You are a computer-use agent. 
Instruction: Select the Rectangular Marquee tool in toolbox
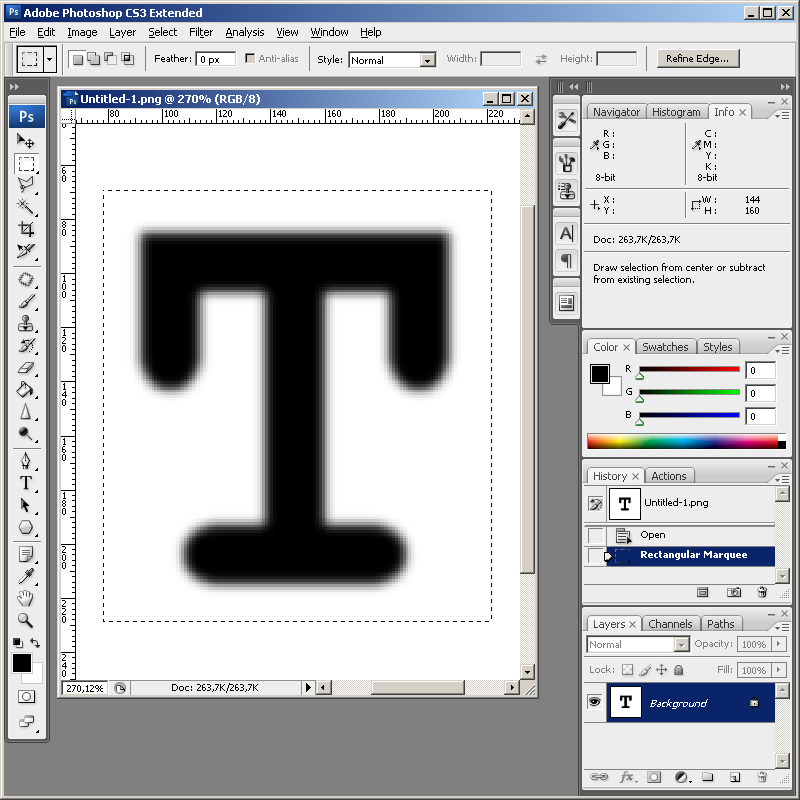click(26, 164)
